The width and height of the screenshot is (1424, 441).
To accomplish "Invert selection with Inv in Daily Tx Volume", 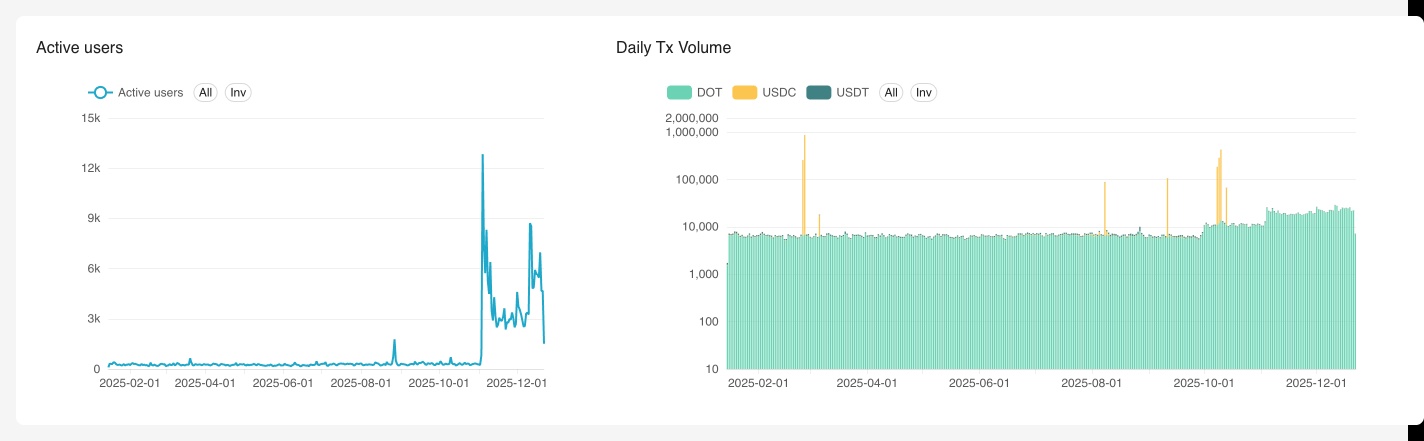I will click(x=924, y=93).
